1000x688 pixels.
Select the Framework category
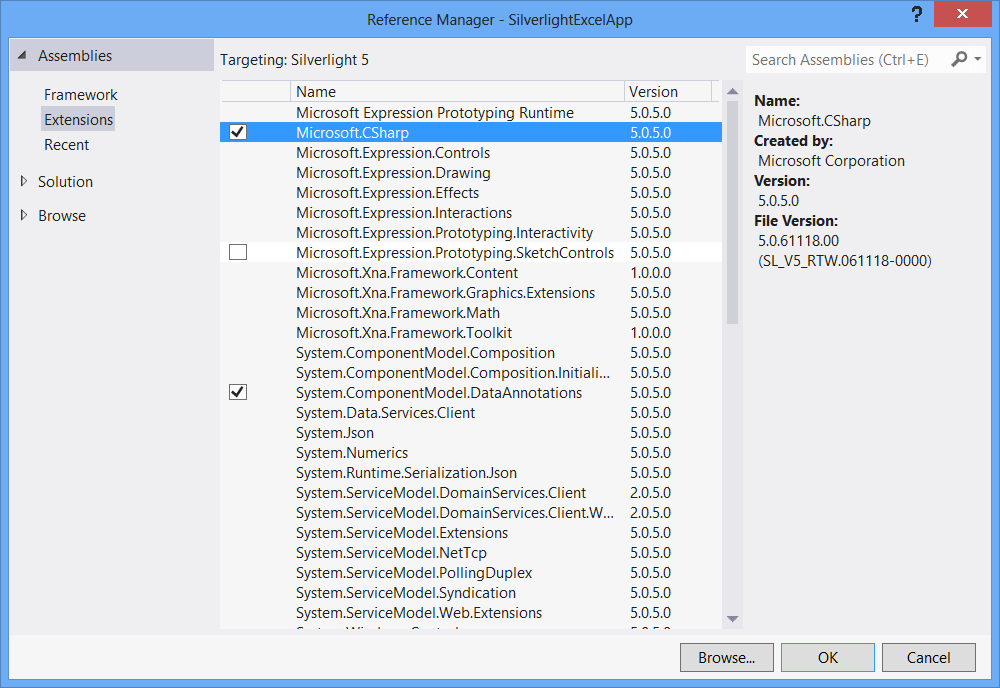point(80,95)
